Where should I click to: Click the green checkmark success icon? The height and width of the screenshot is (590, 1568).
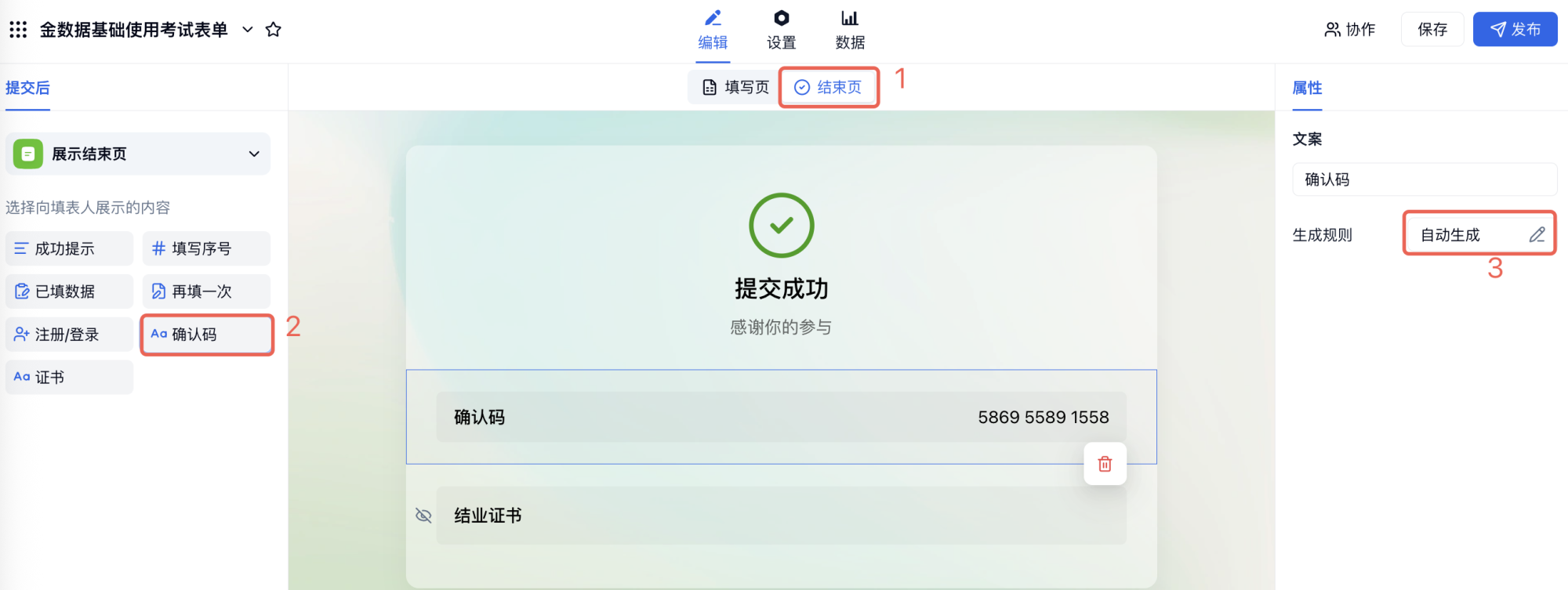coord(781,226)
